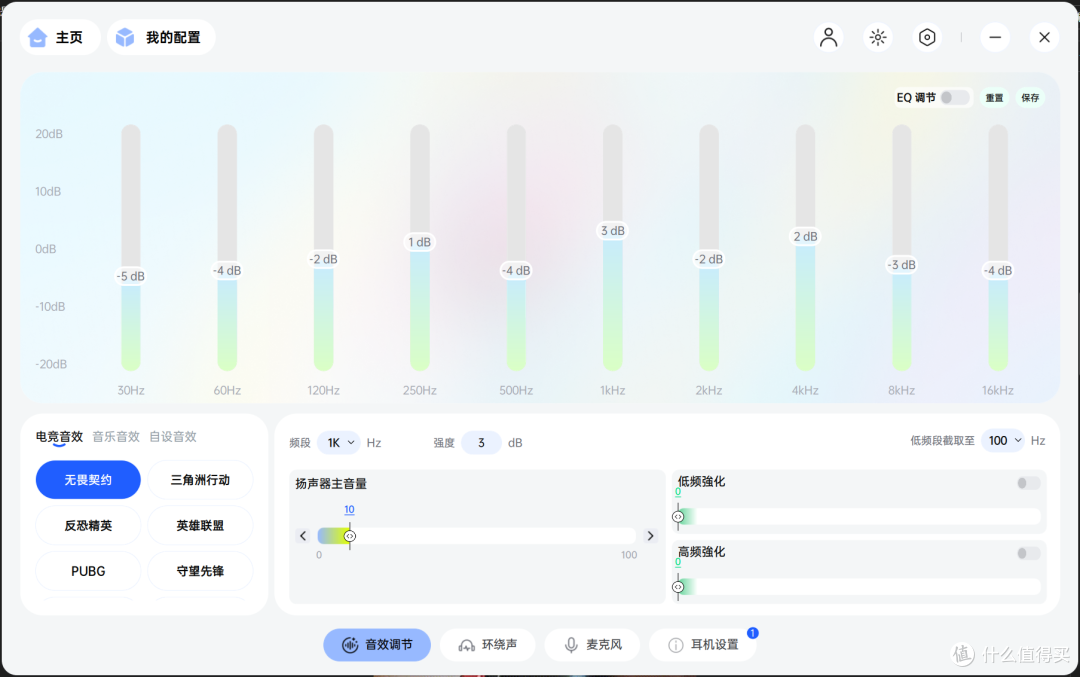Decrease speaker volume with left arrow
This screenshot has height=677, width=1080.
point(303,536)
